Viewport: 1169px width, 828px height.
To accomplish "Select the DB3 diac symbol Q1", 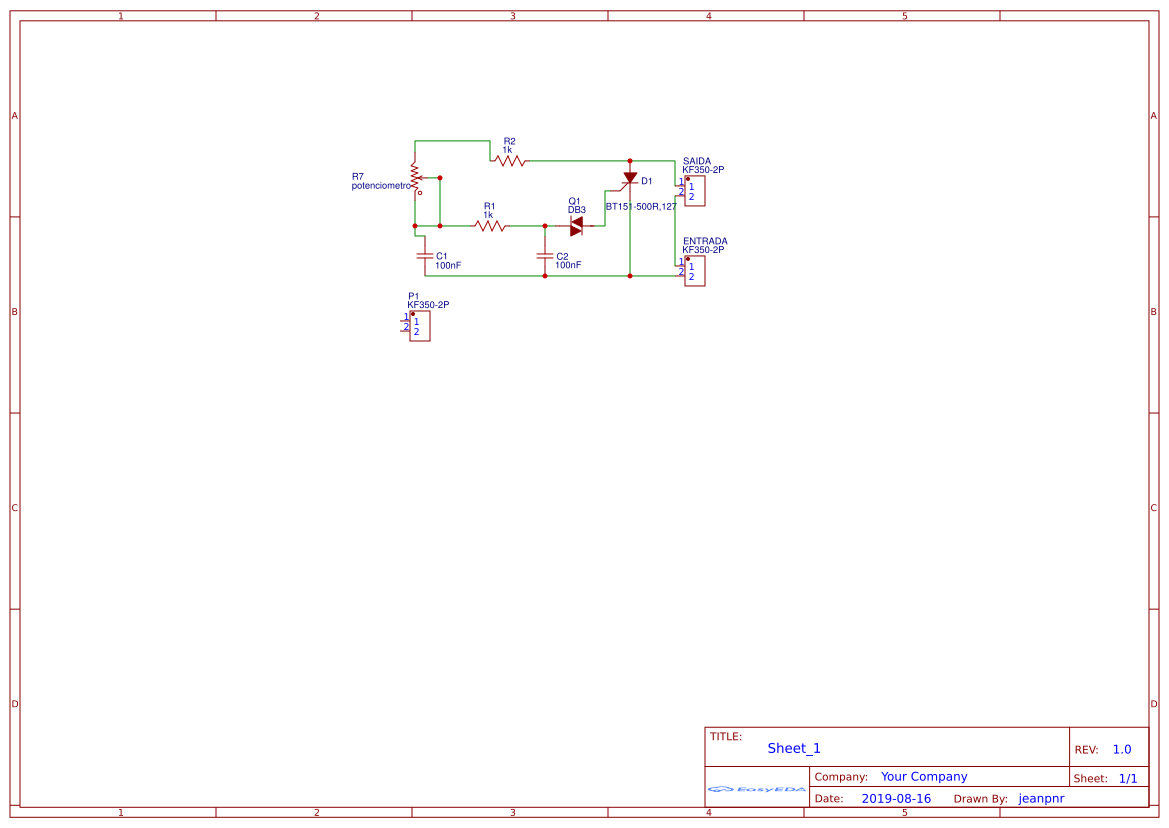I will [576, 226].
